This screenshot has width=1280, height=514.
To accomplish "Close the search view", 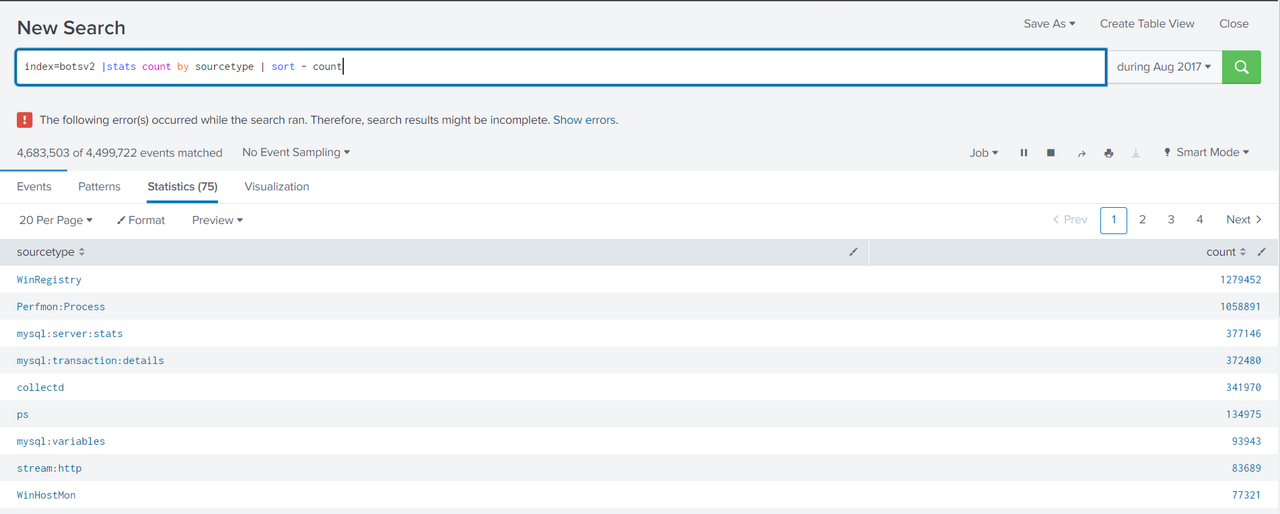I will pos(1234,24).
